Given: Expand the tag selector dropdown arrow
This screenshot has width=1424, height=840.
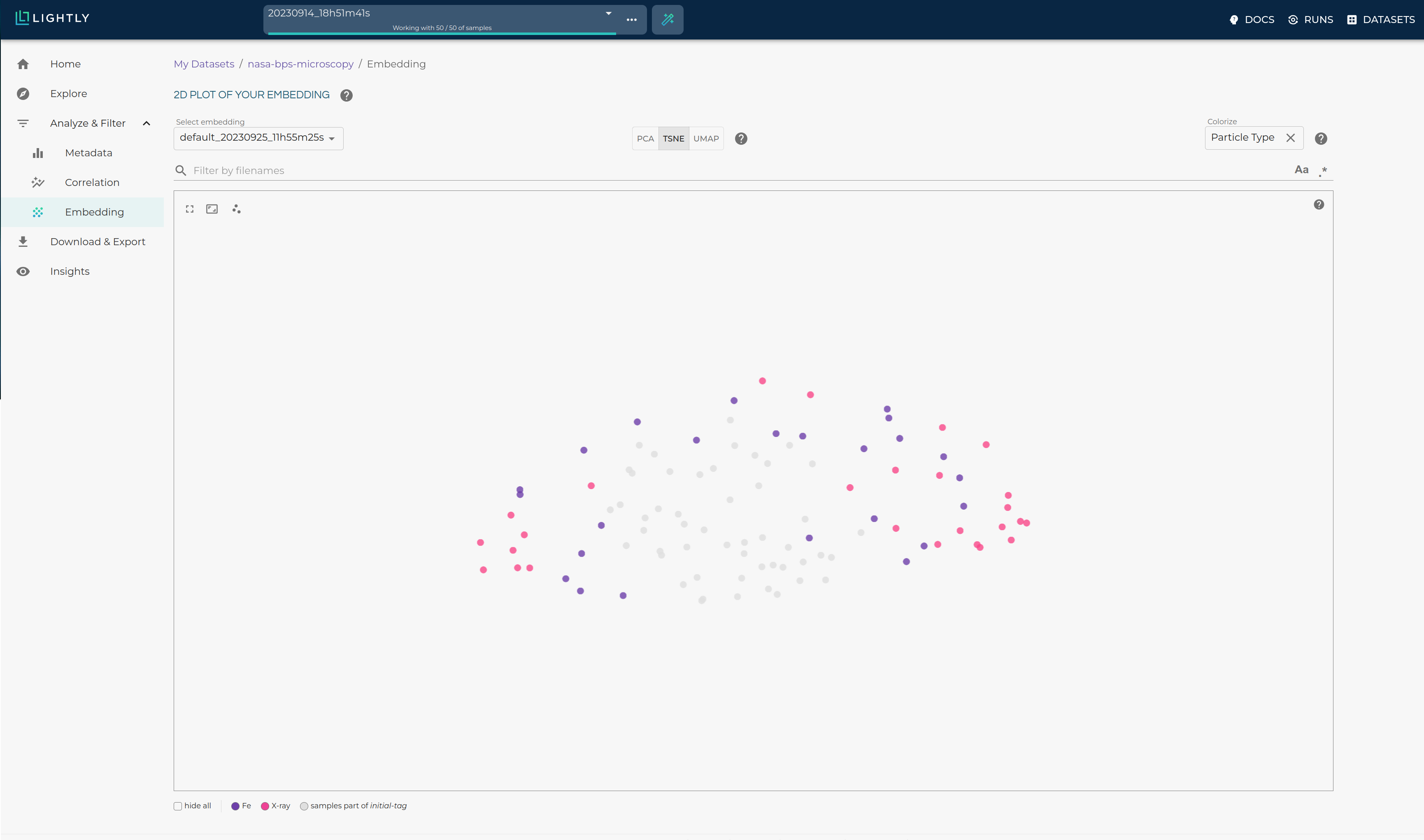Looking at the screenshot, I should click(609, 13).
